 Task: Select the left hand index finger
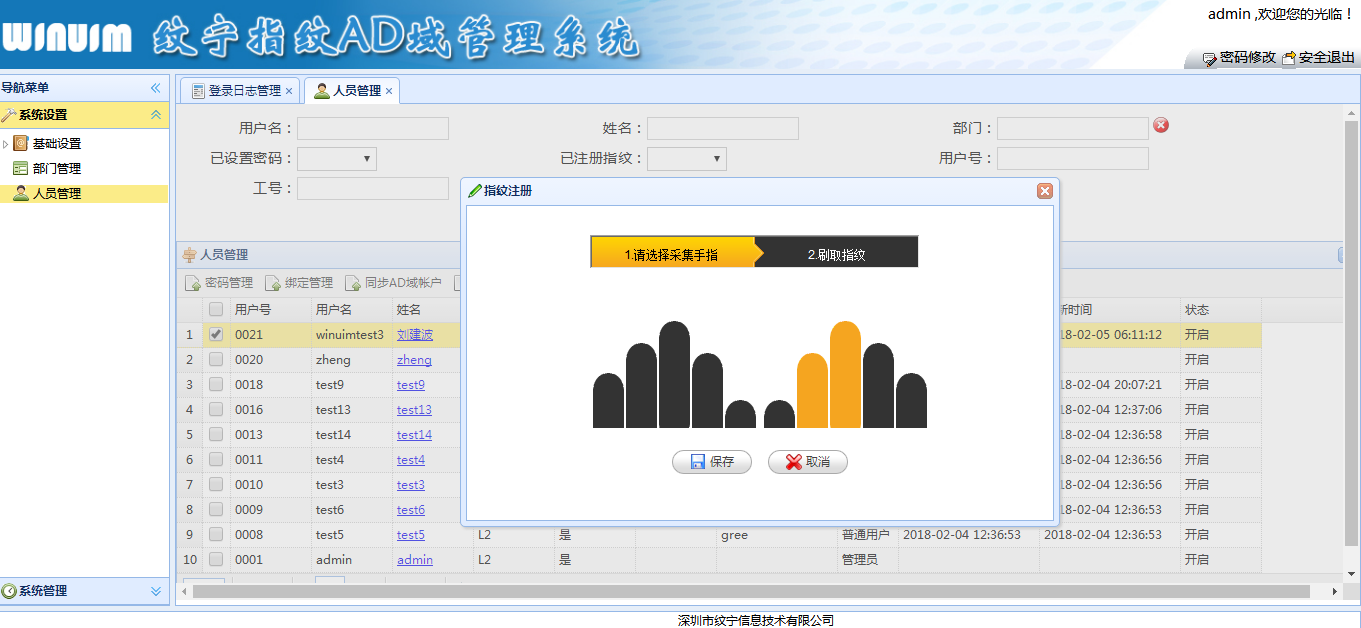pyautogui.click(x=707, y=390)
